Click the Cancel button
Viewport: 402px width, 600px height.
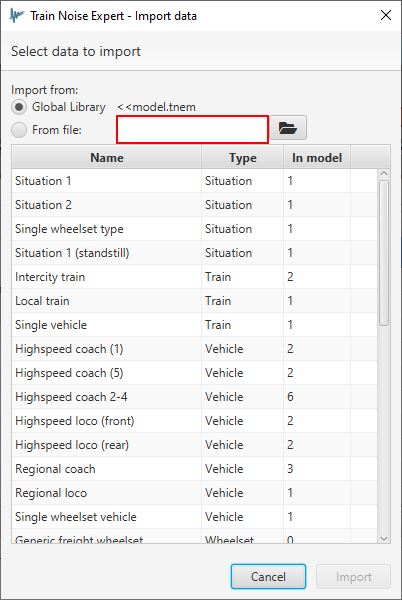click(268, 576)
